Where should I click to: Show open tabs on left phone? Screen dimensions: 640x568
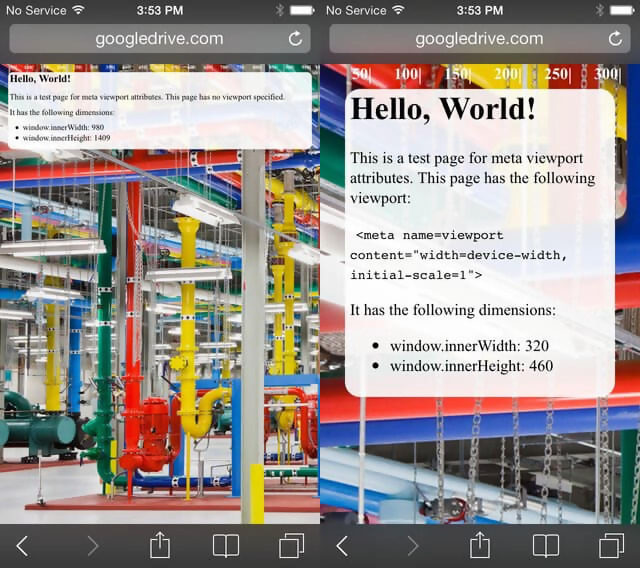(x=291, y=545)
